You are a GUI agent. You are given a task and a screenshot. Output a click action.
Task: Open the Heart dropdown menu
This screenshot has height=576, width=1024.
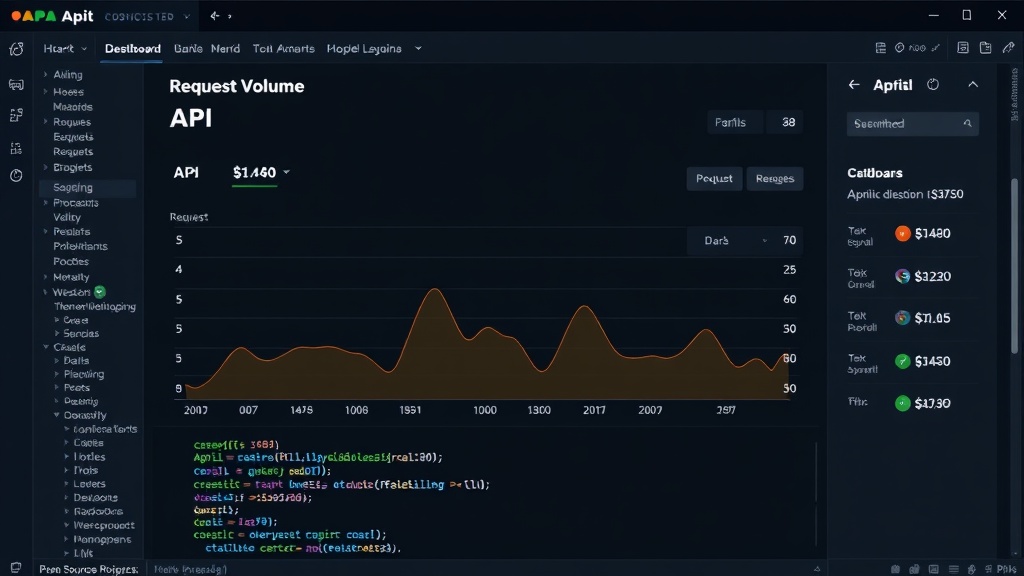[x=65, y=48]
